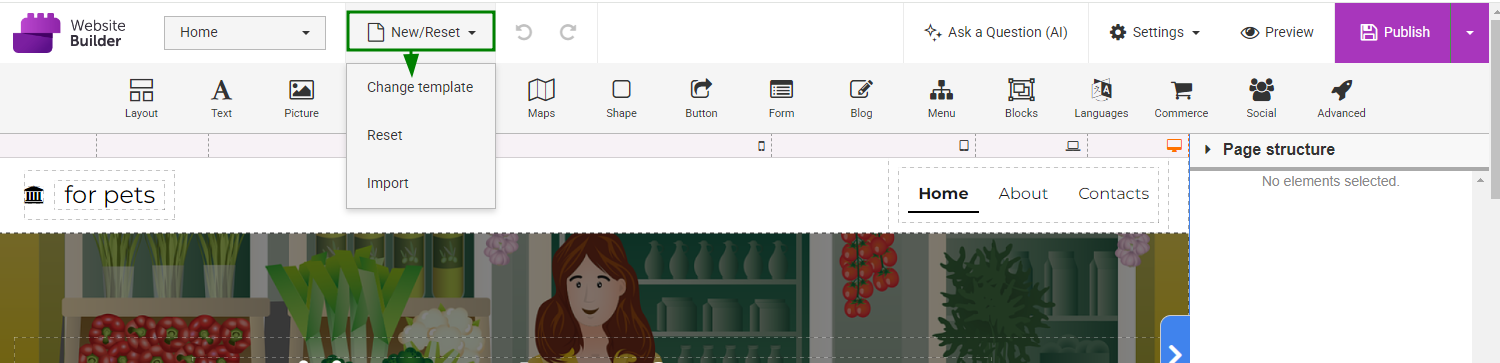
Task: Insert a Menu element
Action: click(x=941, y=99)
